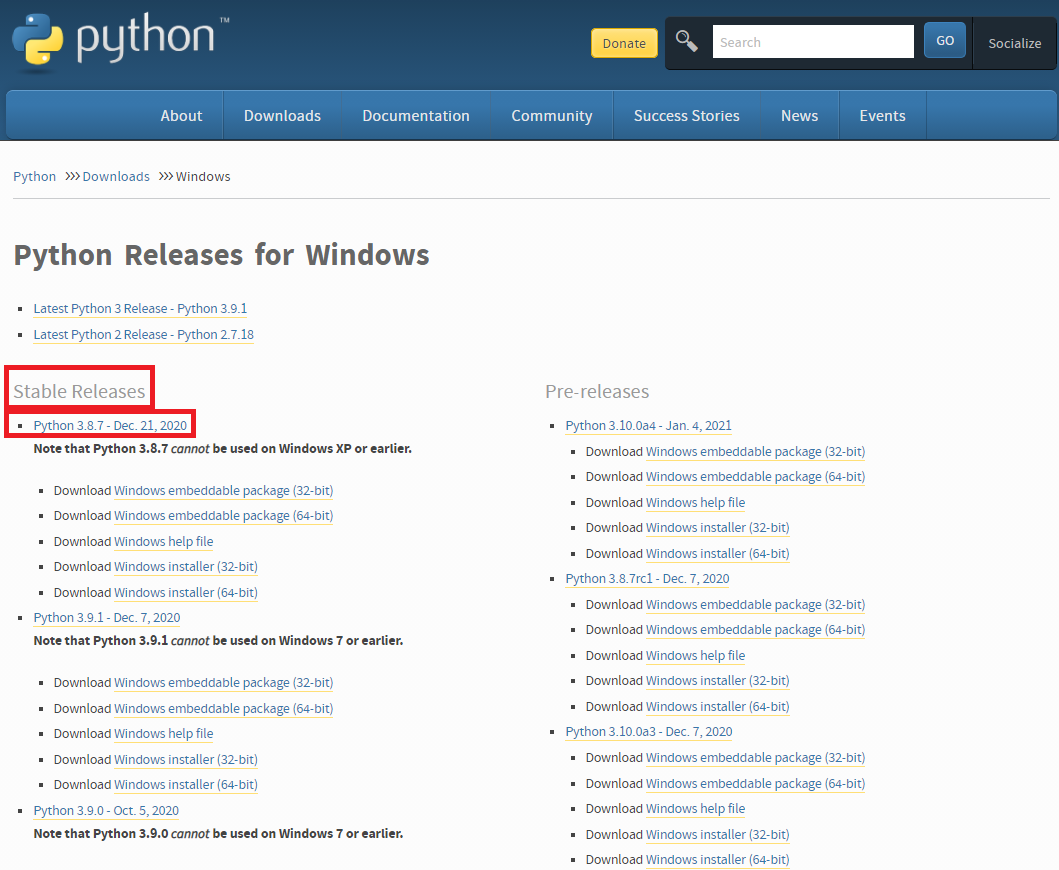1059x870 pixels.
Task: Click the magnifying glass search icon
Action: (x=687, y=41)
